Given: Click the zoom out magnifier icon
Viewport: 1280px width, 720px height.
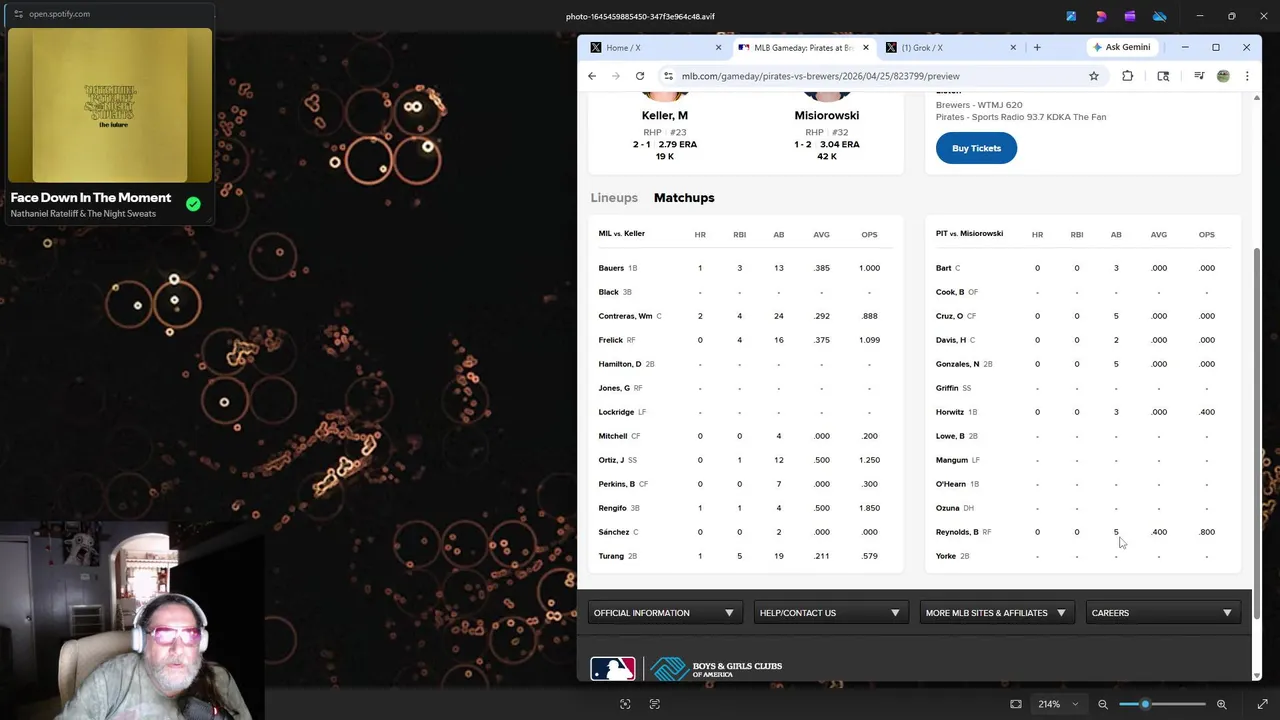Looking at the screenshot, I should (1103, 704).
